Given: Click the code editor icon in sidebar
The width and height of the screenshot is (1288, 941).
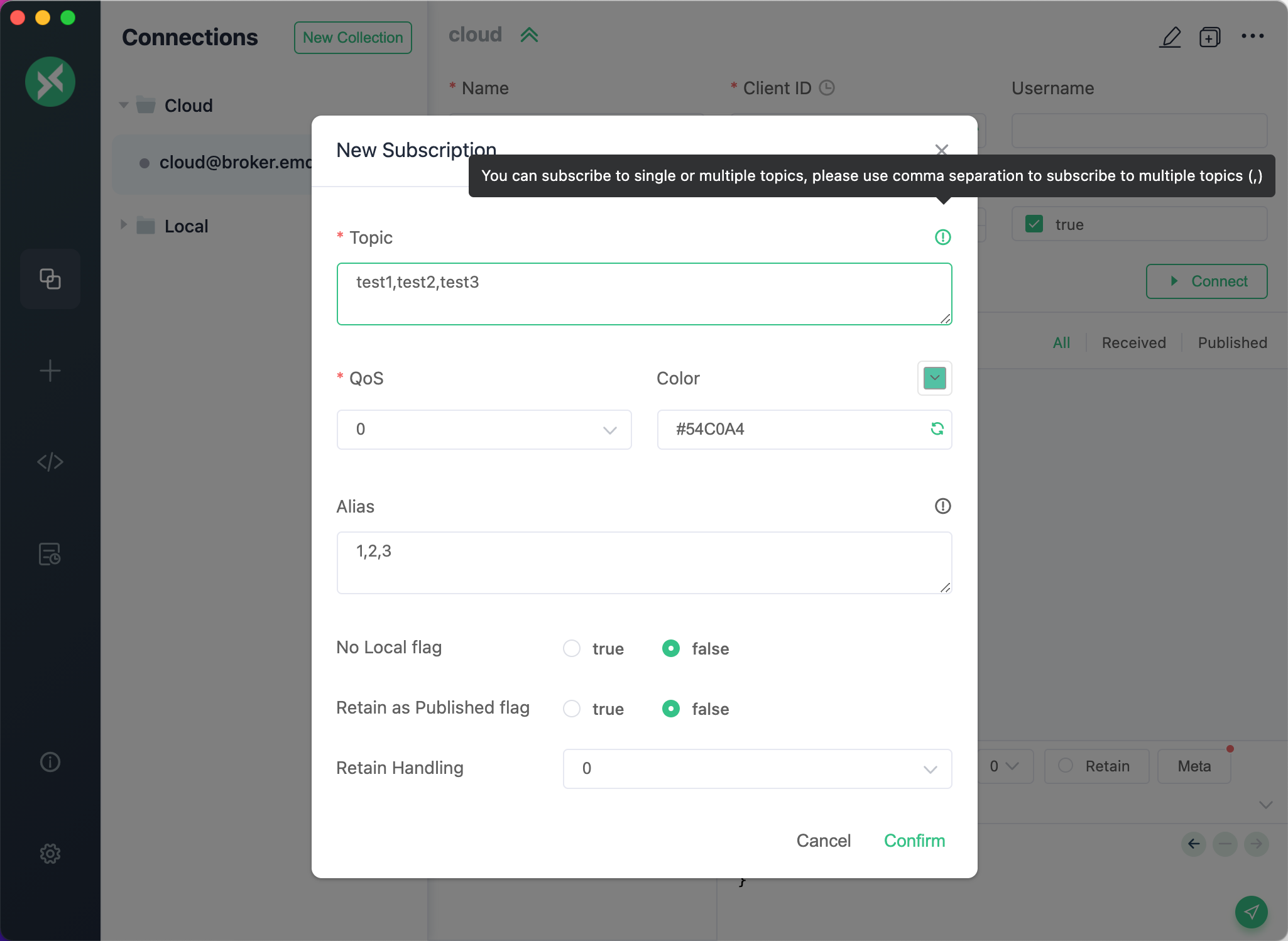Looking at the screenshot, I should [x=50, y=462].
